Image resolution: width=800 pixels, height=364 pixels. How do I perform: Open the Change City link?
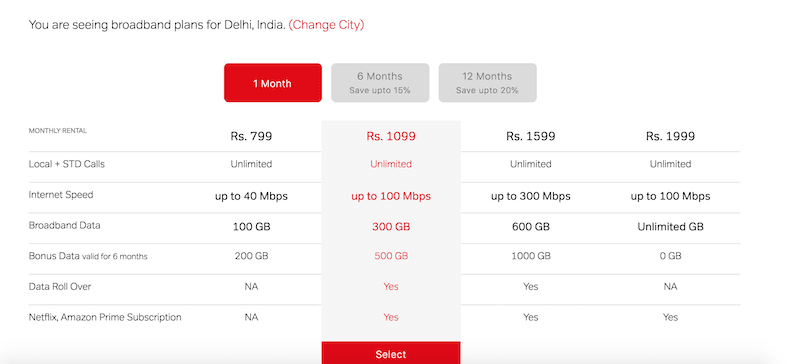pyautogui.click(x=327, y=25)
